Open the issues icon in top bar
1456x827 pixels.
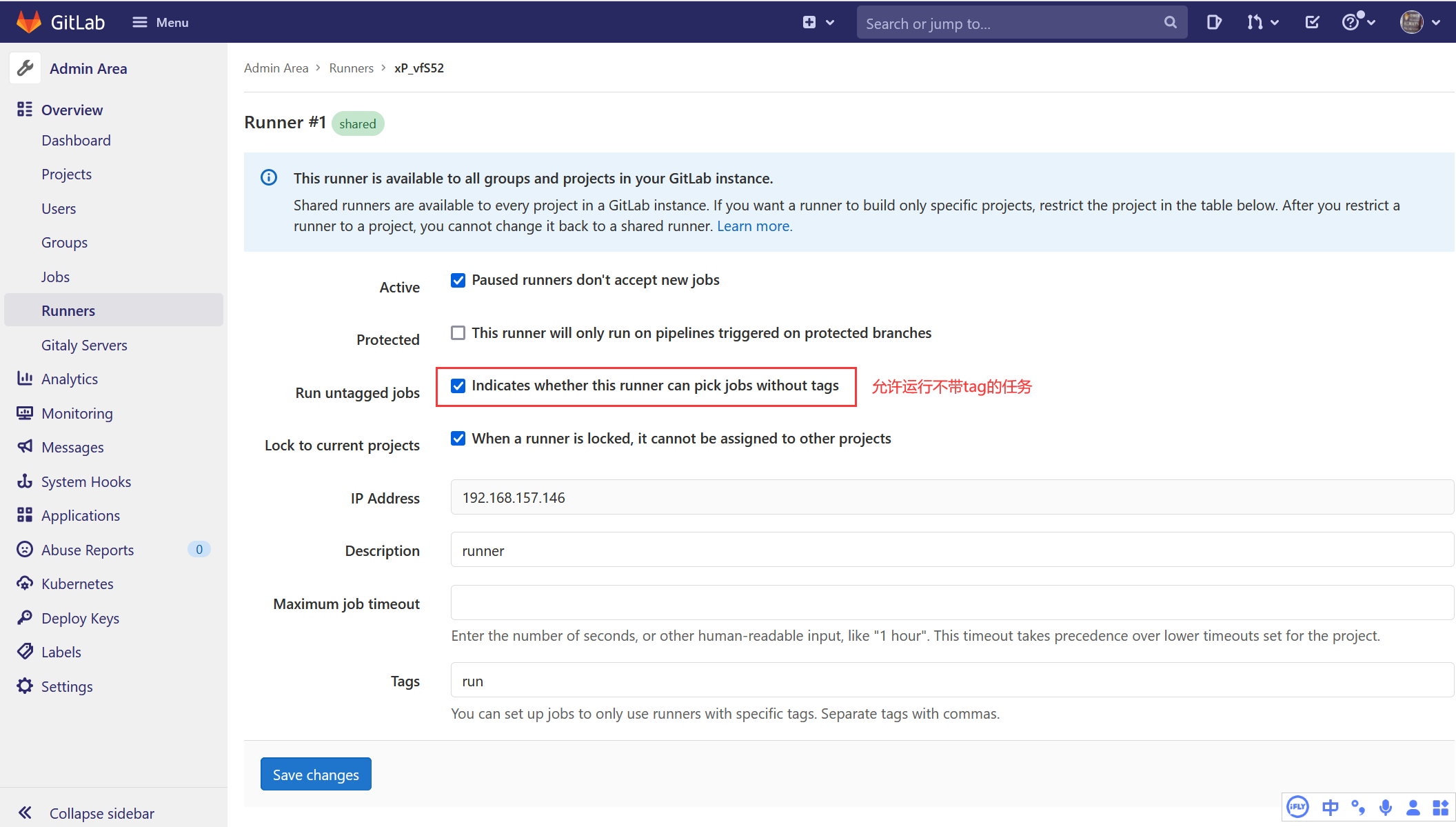point(1214,23)
